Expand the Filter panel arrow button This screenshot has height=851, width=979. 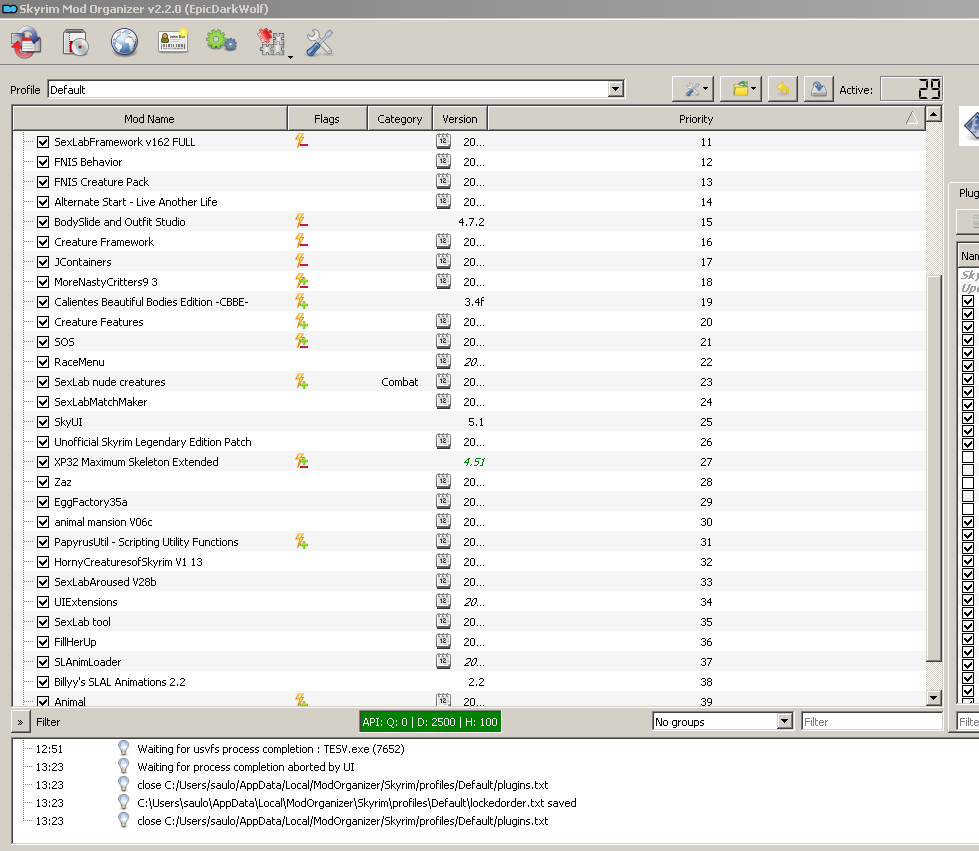20,722
